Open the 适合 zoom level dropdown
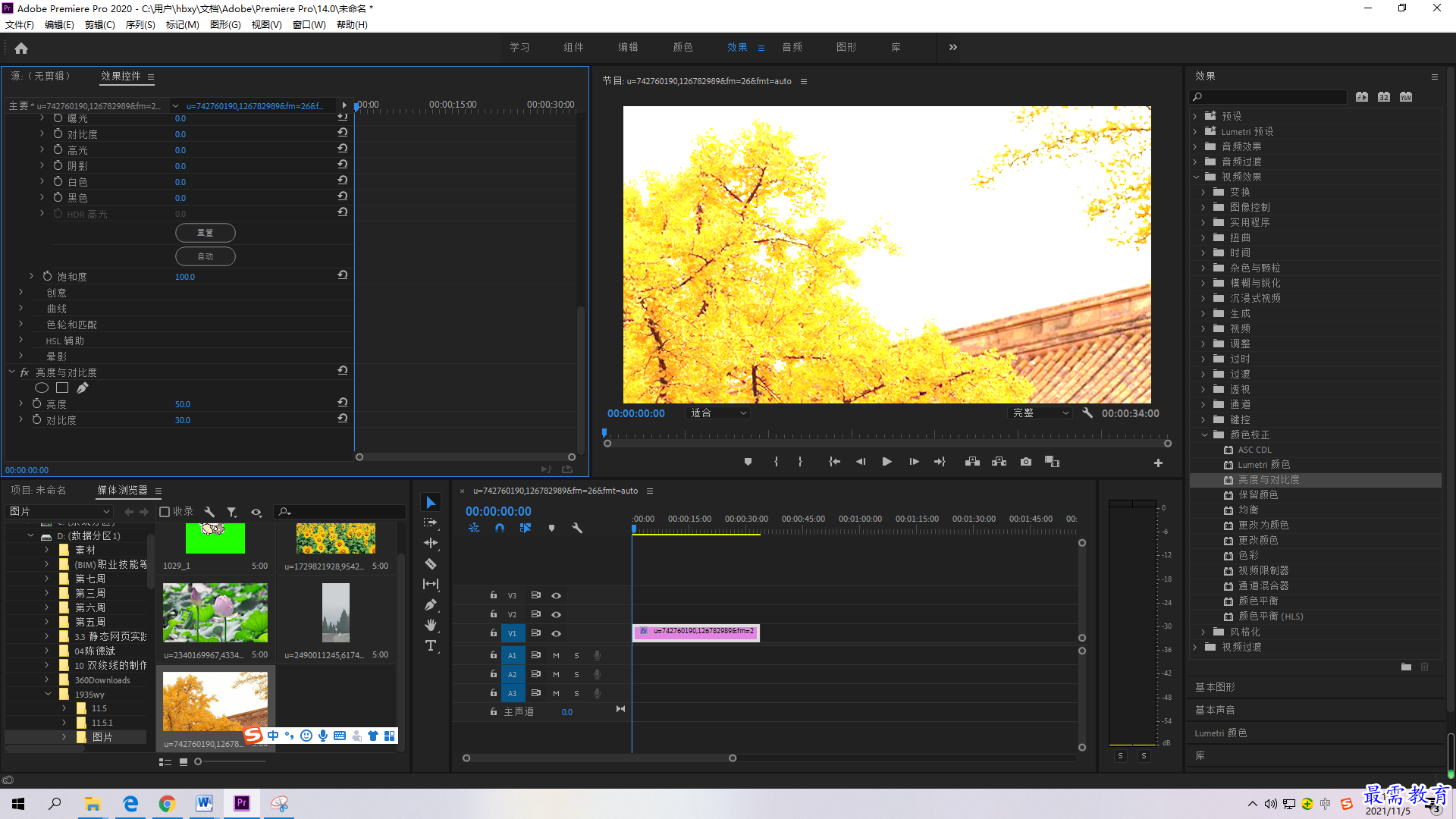 pos(717,413)
